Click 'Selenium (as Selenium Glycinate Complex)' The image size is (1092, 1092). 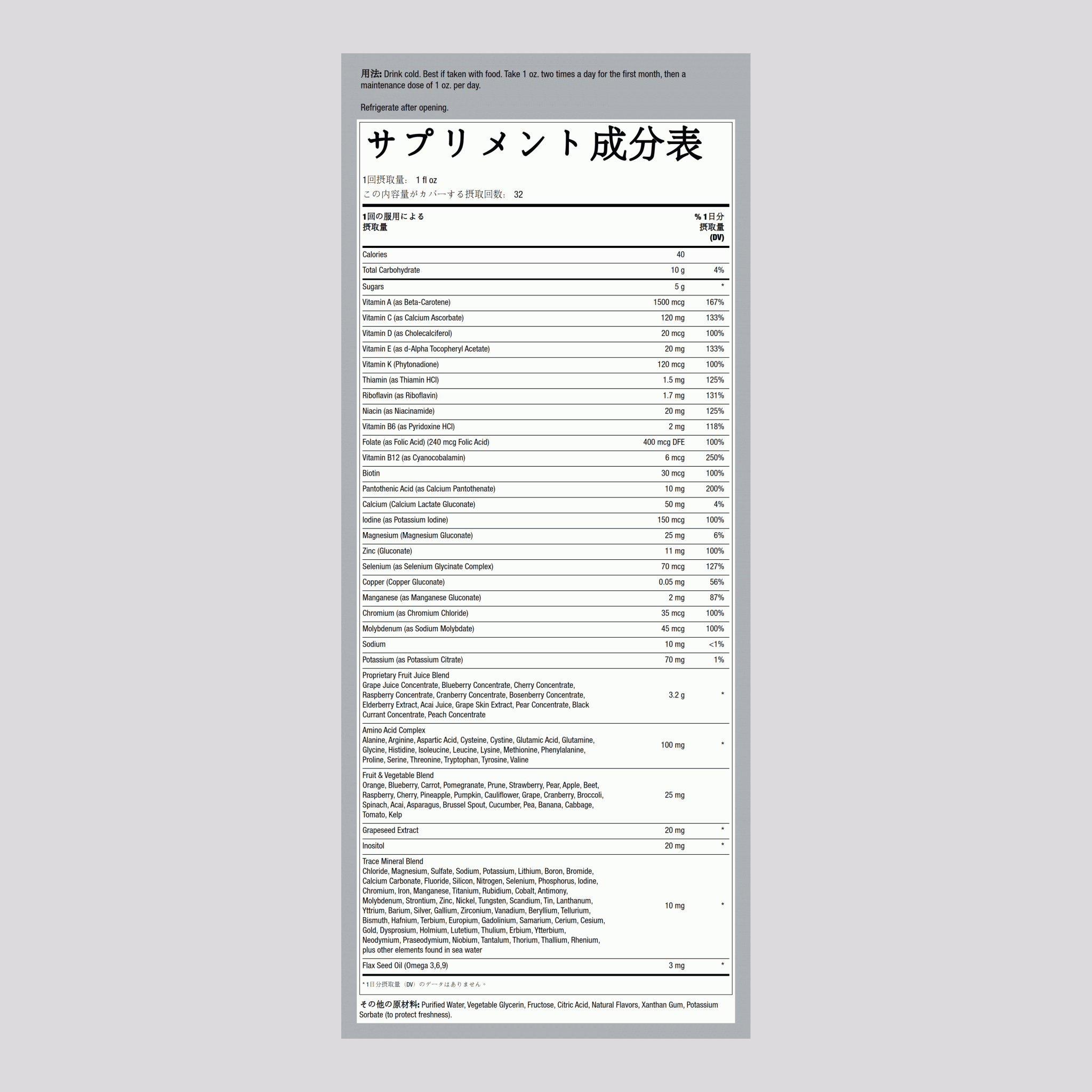[428, 566]
